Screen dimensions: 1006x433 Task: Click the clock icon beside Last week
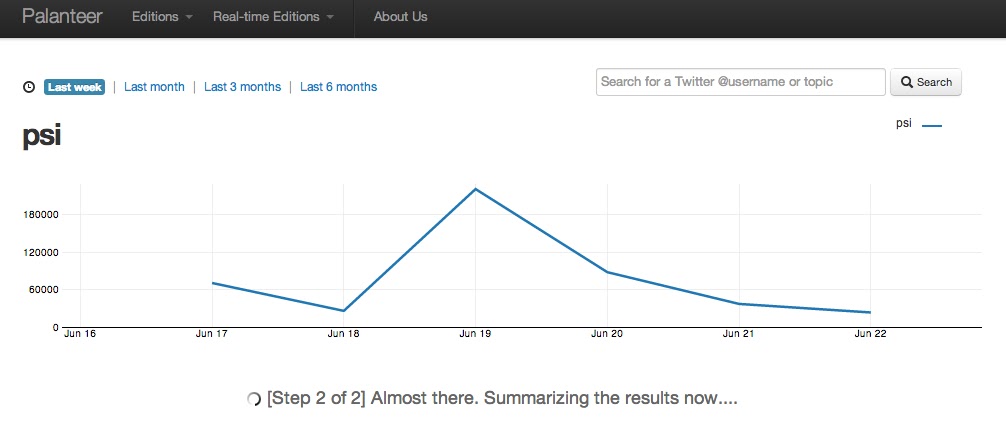point(29,87)
